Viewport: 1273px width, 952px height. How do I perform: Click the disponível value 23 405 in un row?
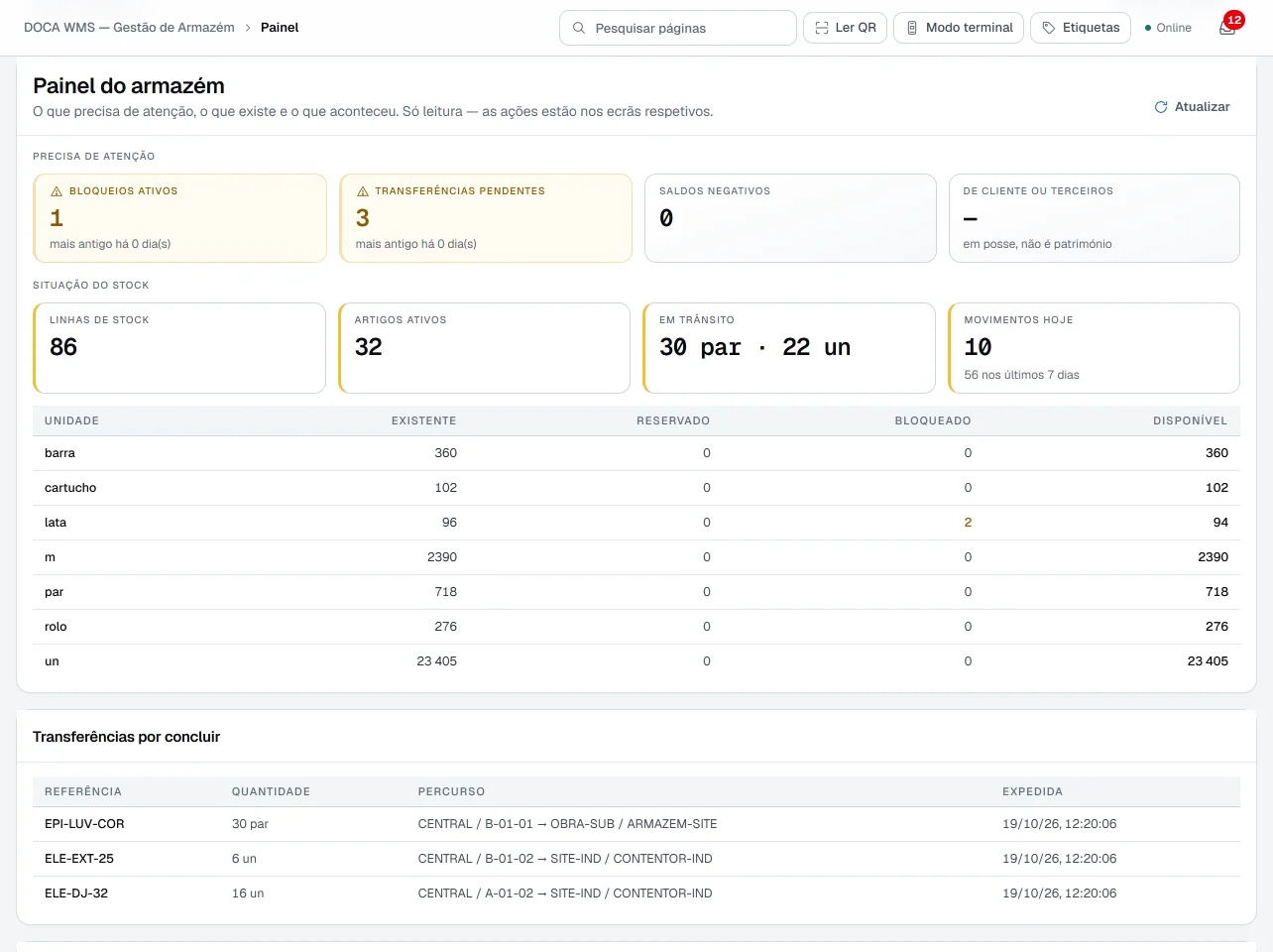(1208, 661)
